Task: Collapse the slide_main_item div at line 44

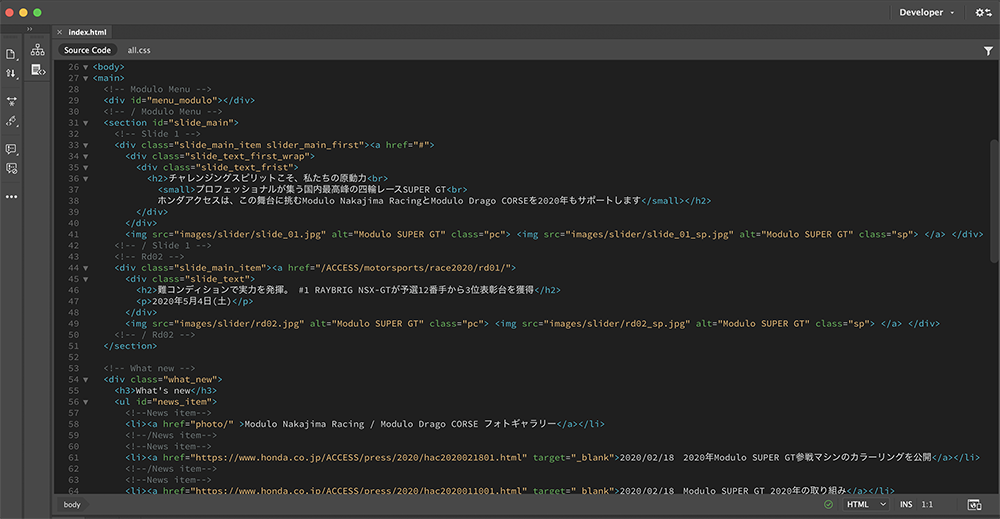Action: pos(85,268)
